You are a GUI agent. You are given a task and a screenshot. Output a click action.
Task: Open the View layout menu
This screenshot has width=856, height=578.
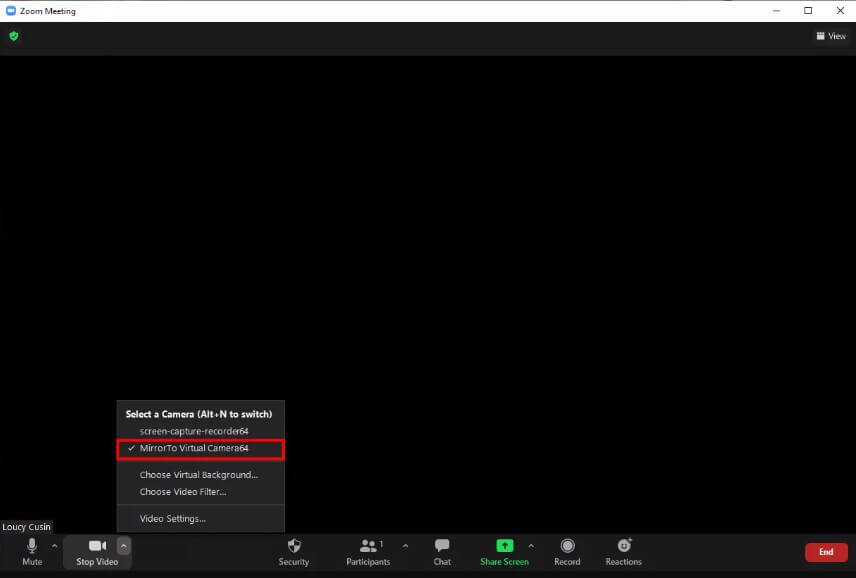pos(831,36)
